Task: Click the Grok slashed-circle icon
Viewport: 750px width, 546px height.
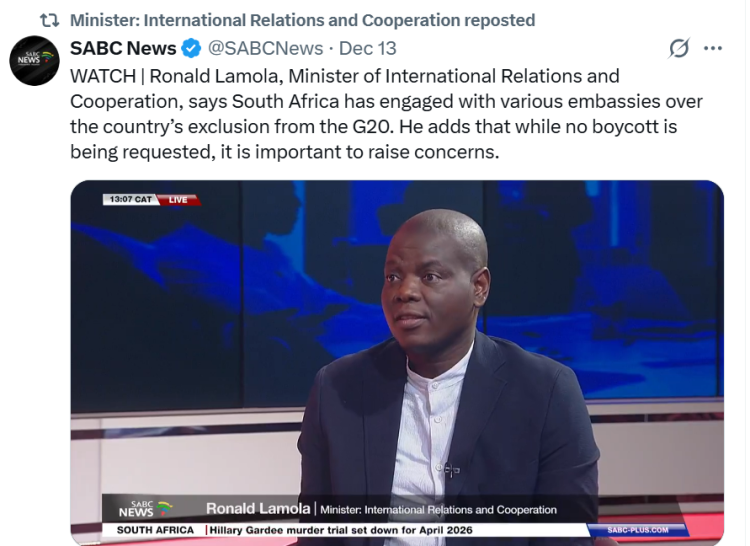Action: (x=679, y=48)
